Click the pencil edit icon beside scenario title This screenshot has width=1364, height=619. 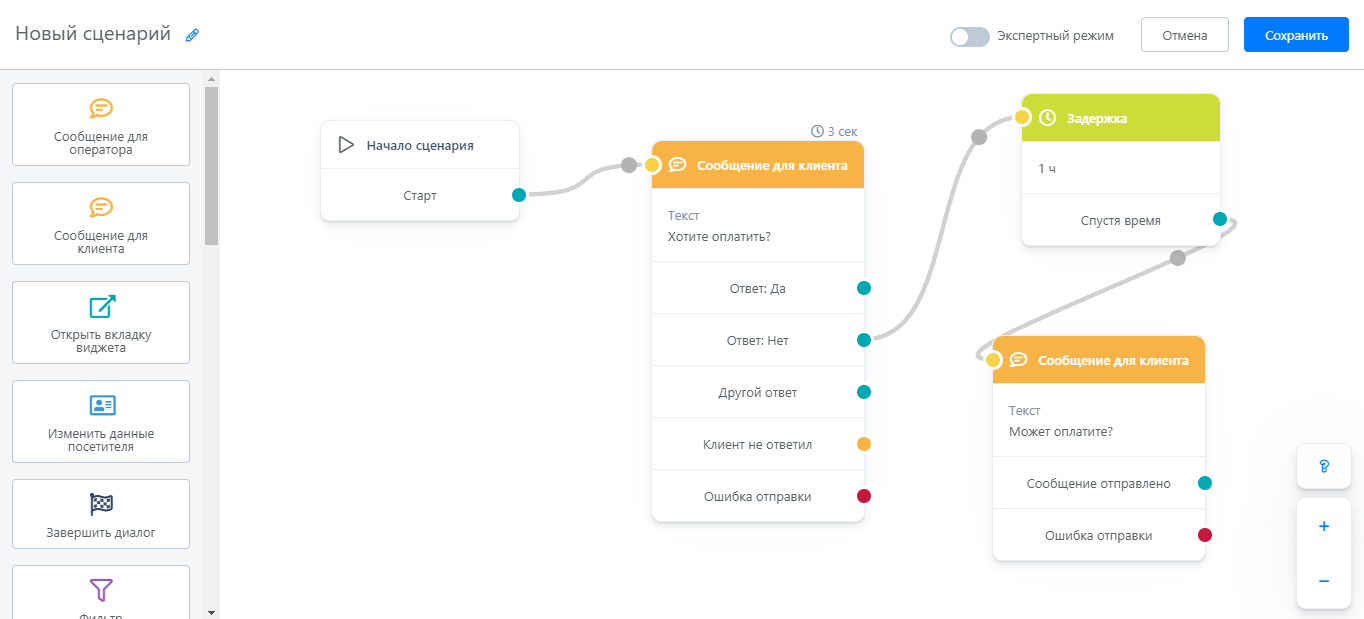(x=193, y=35)
